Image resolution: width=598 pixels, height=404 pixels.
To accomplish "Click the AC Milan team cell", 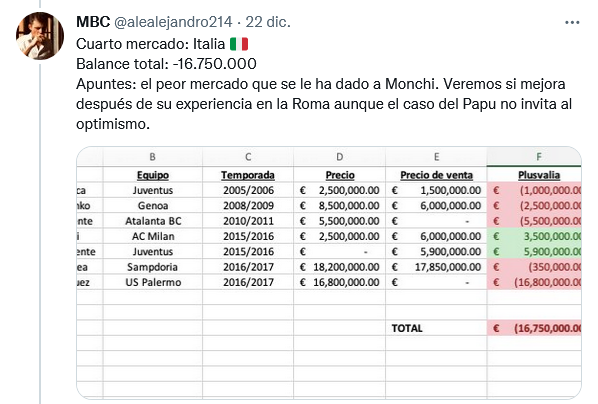I will tap(153, 236).
